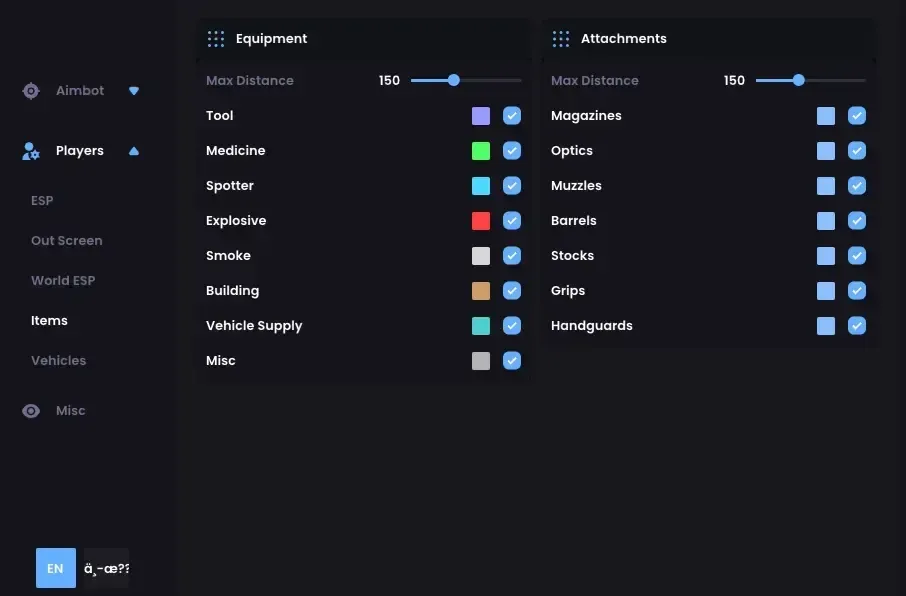
Task: Open the Tool color swatch
Action: click(x=481, y=116)
